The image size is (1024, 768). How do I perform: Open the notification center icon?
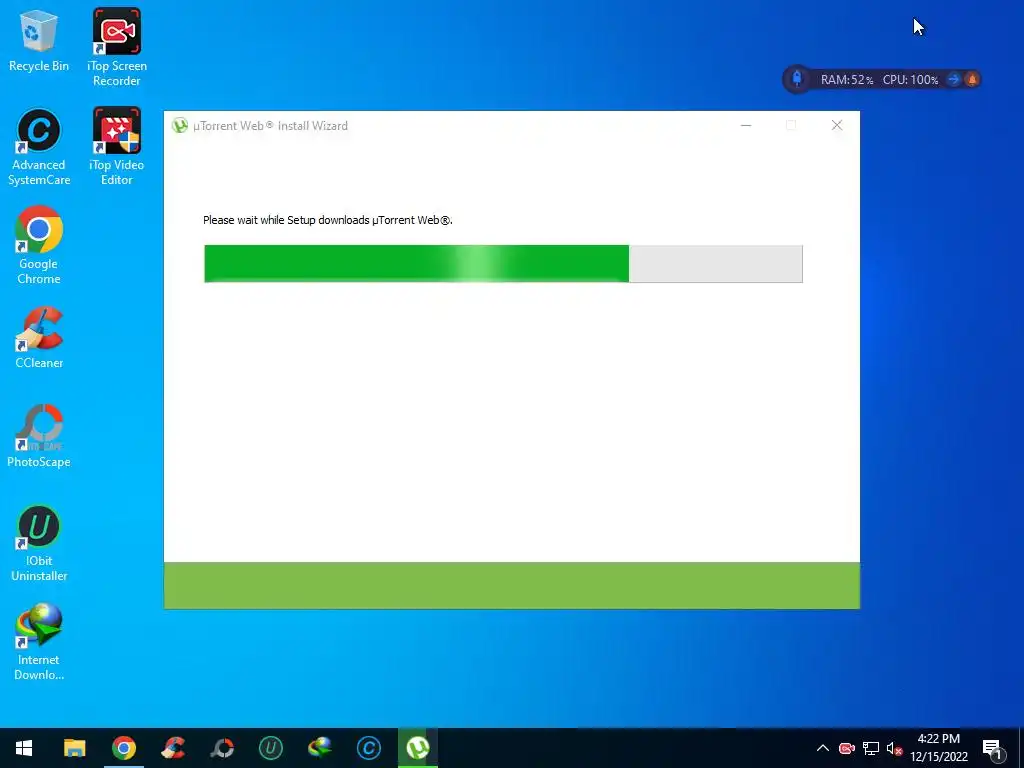(993, 748)
